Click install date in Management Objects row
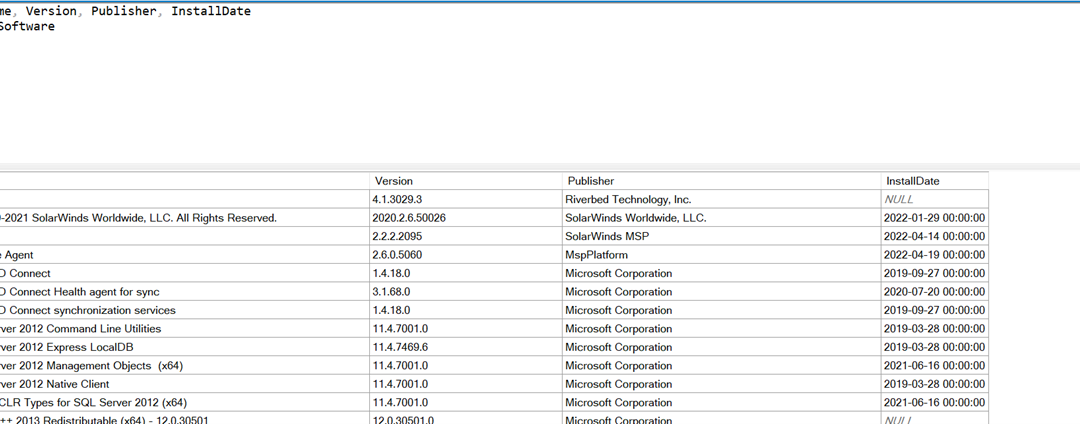The image size is (1080, 424). [x=934, y=366]
